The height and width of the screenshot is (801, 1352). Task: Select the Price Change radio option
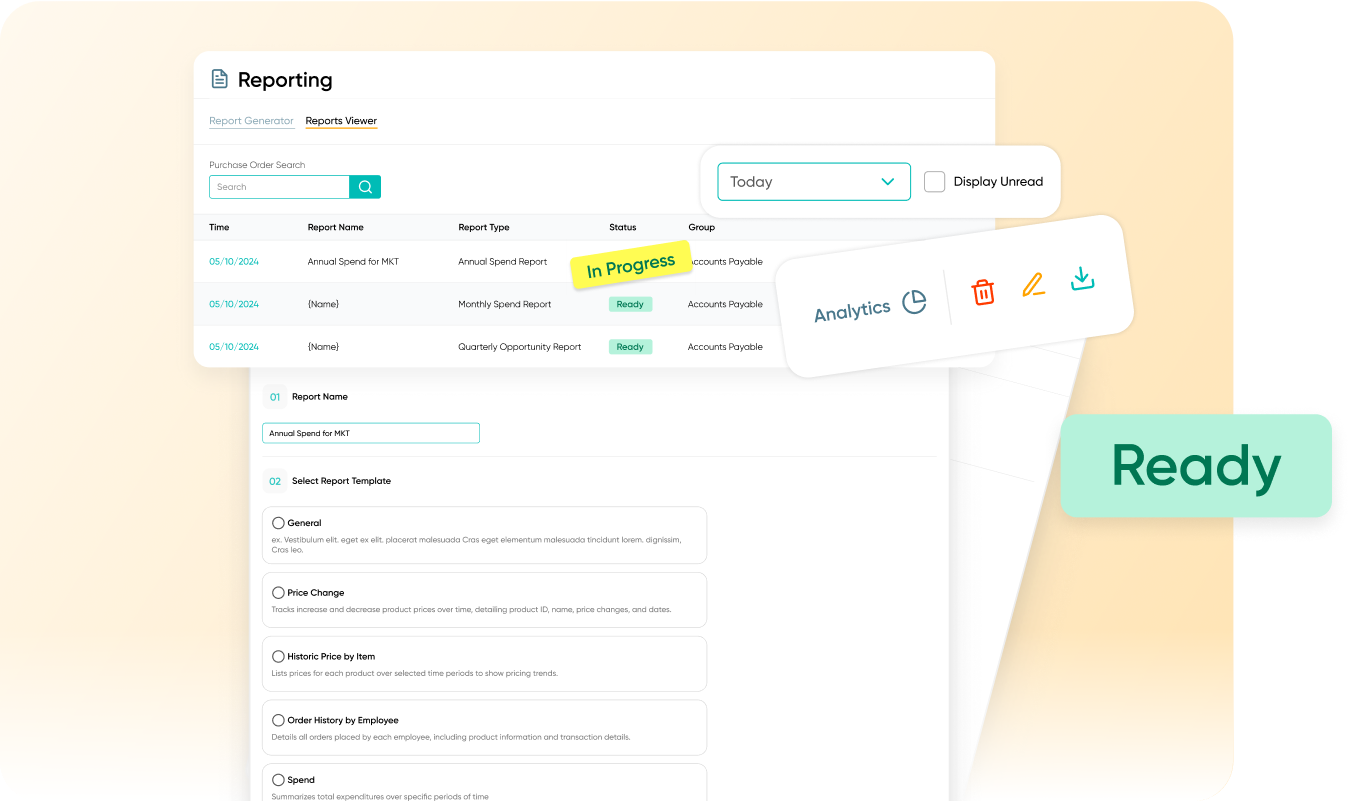(278, 593)
